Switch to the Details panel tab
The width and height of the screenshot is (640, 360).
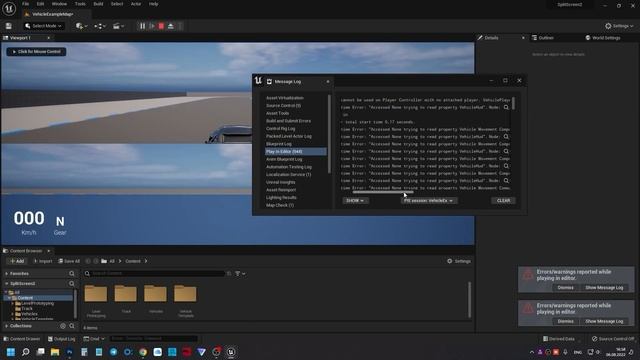(491, 38)
